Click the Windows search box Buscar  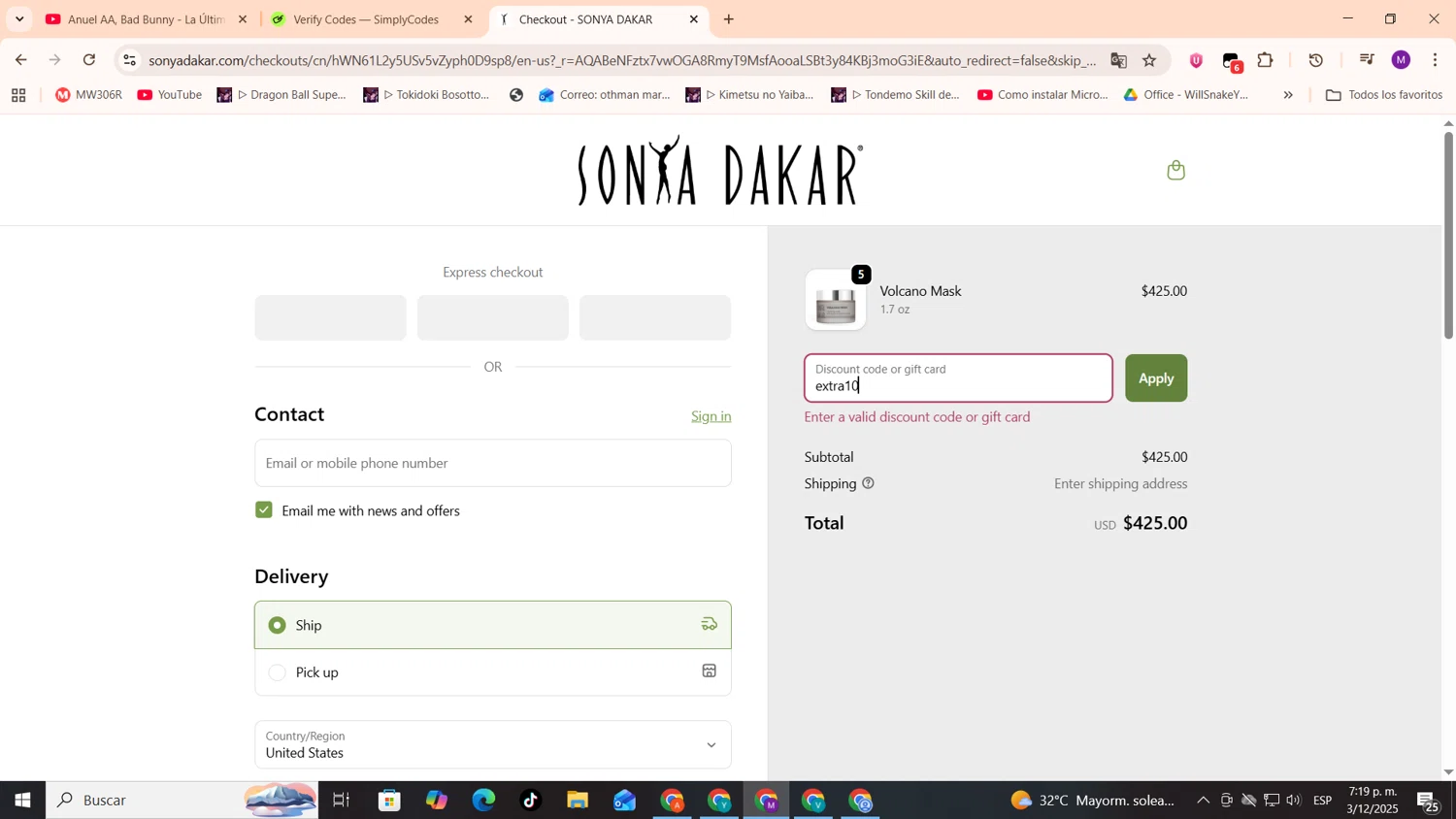point(182,801)
